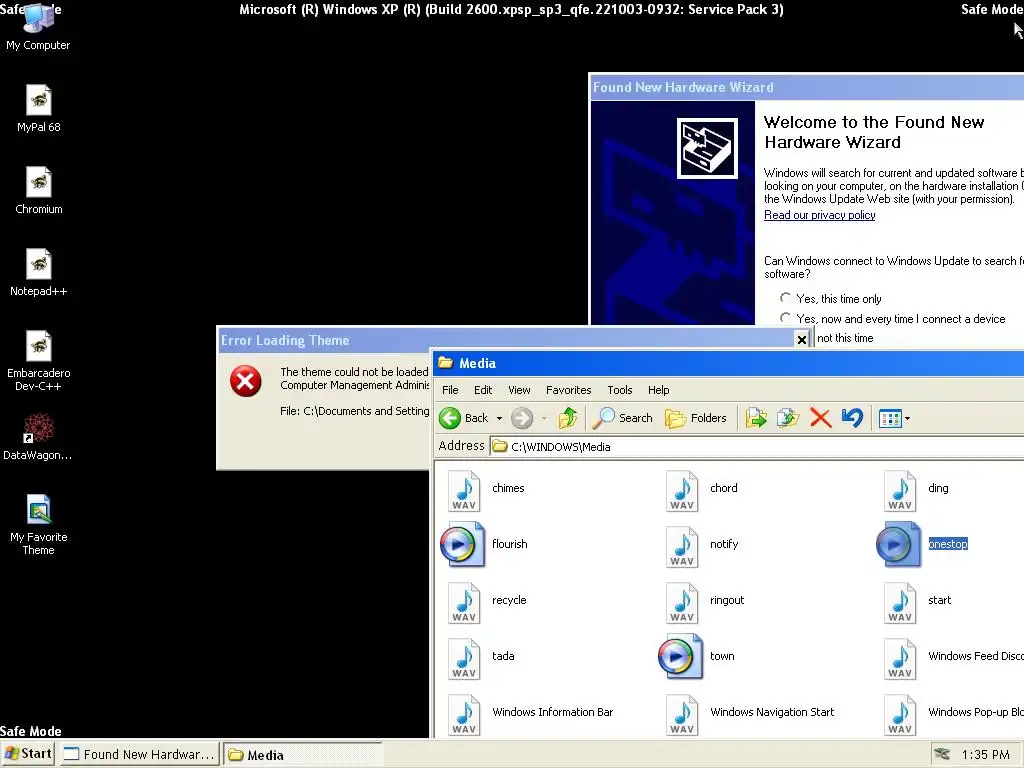Click the 1:35 PM taskbar clock
This screenshot has width=1024, height=768.
[x=985, y=754]
